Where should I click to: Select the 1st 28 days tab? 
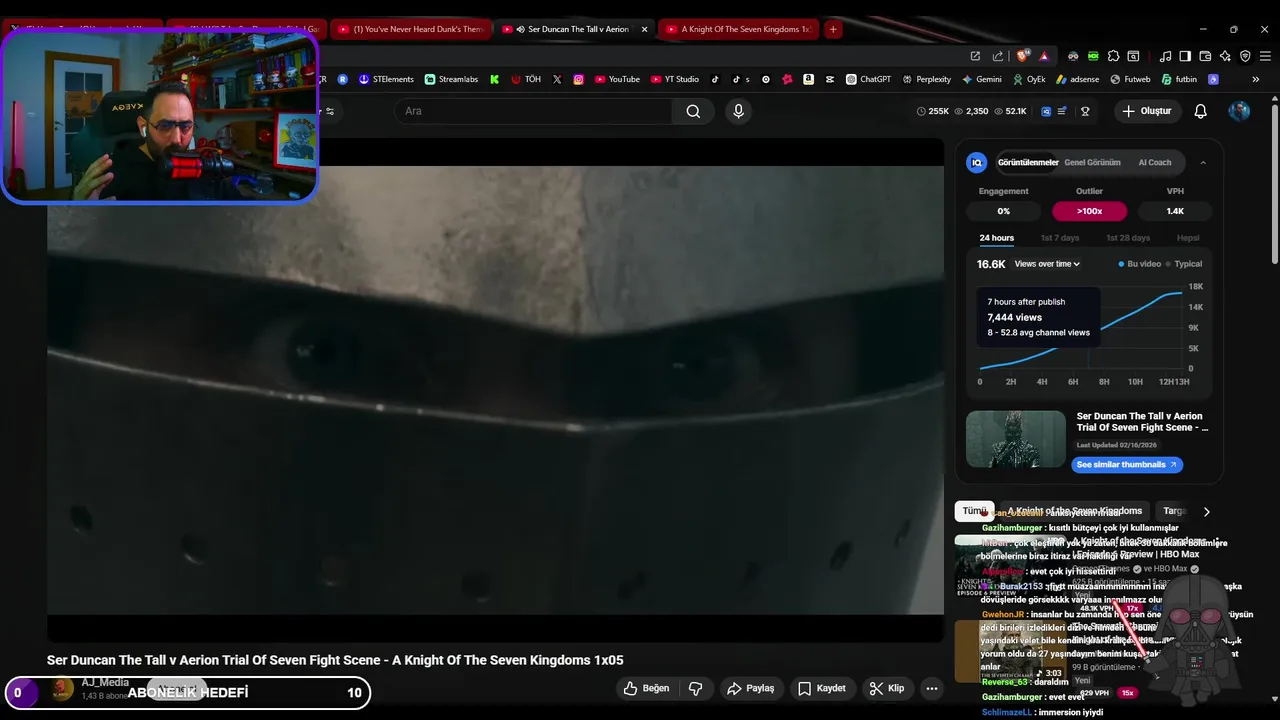tap(1128, 238)
